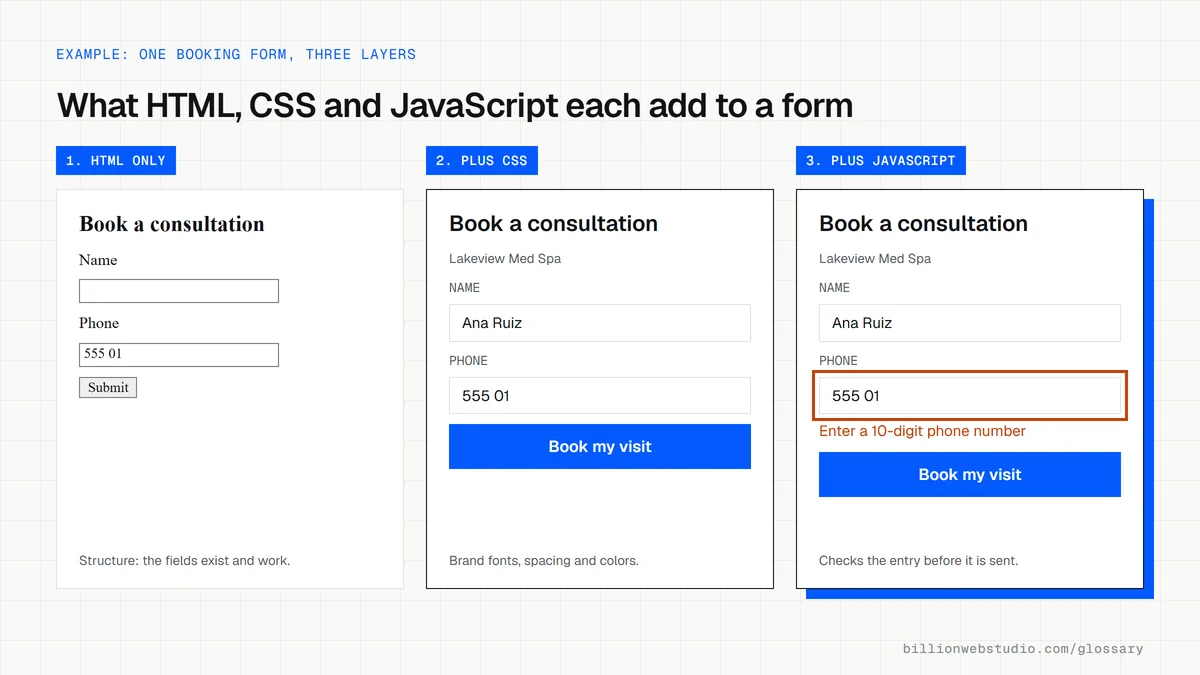This screenshot has height=675, width=1200.
Task: Click the 'NAME' label in Plus CSS form
Action: click(465, 288)
